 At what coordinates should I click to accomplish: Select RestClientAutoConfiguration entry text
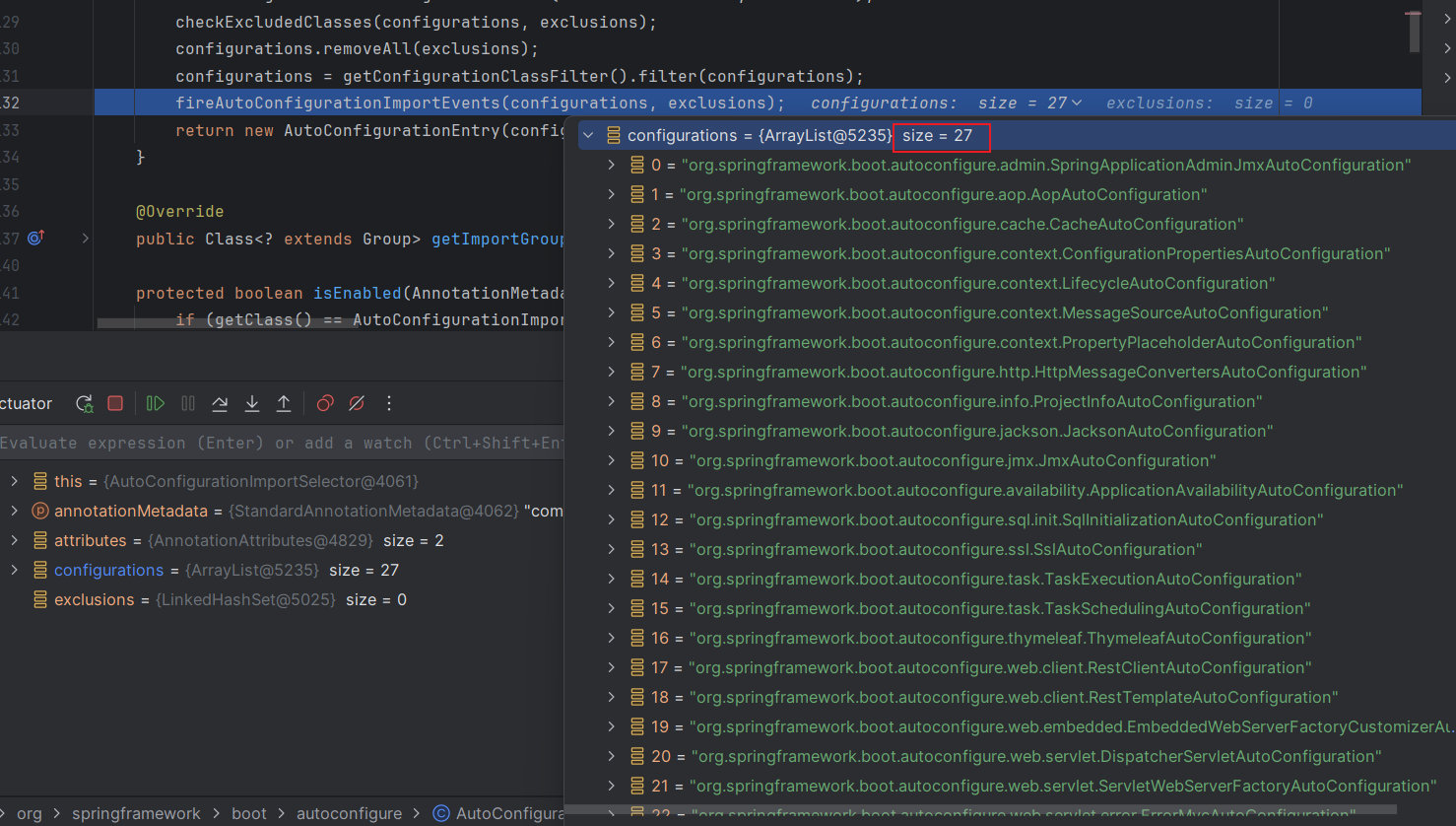[x=1000, y=667]
